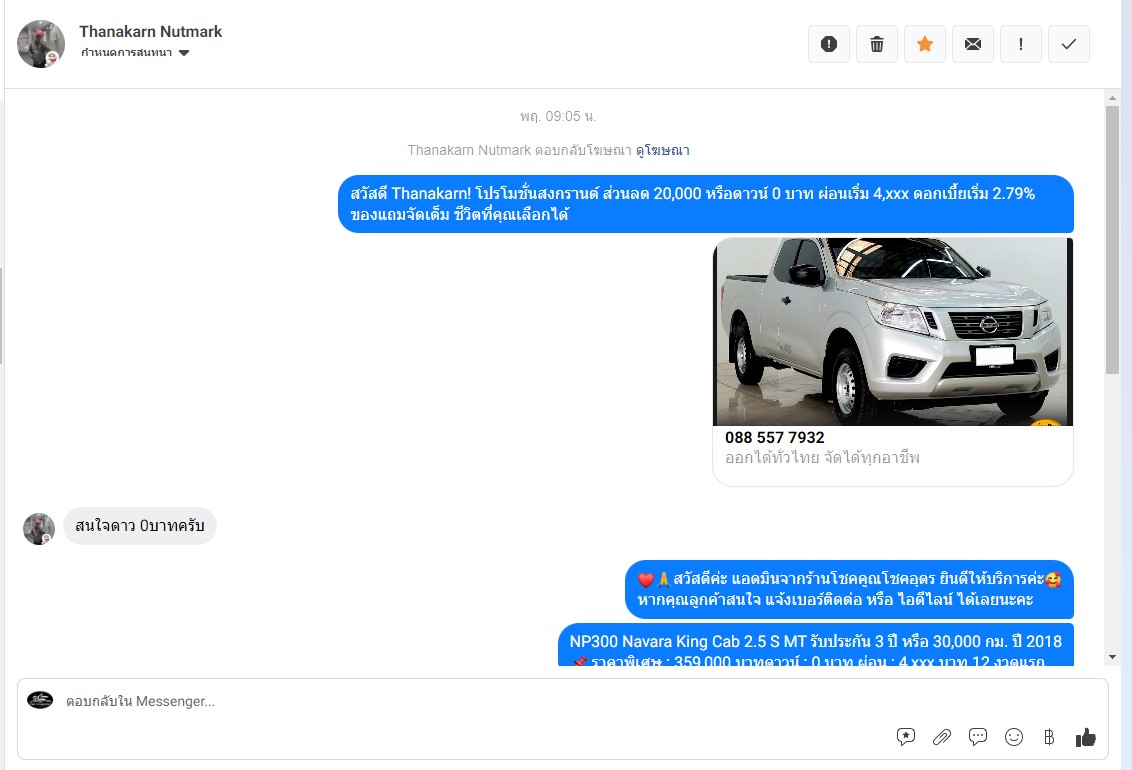1132x770 pixels.
Task: Click the page logo beside reply box
Action: click(40, 700)
